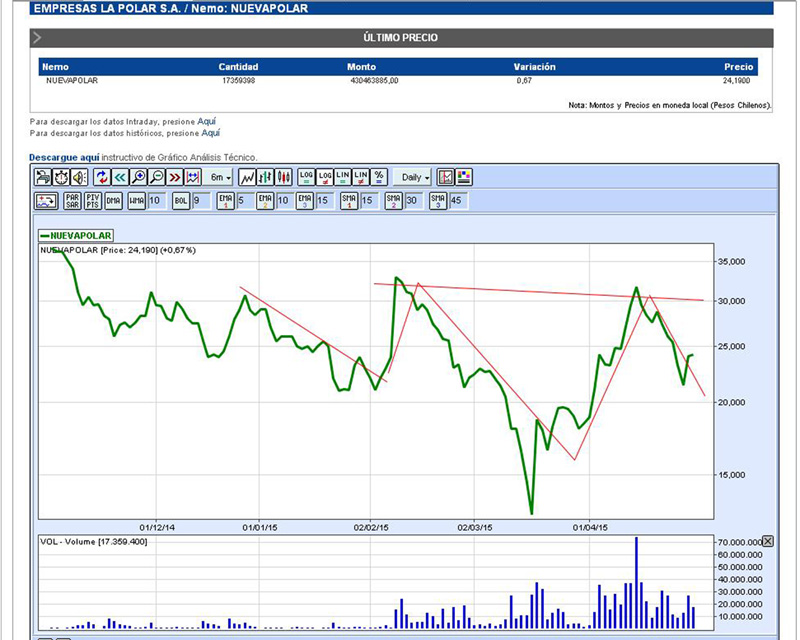The width and height of the screenshot is (800, 640).
Task: Enable LOG equal scale
Action: 306,177
